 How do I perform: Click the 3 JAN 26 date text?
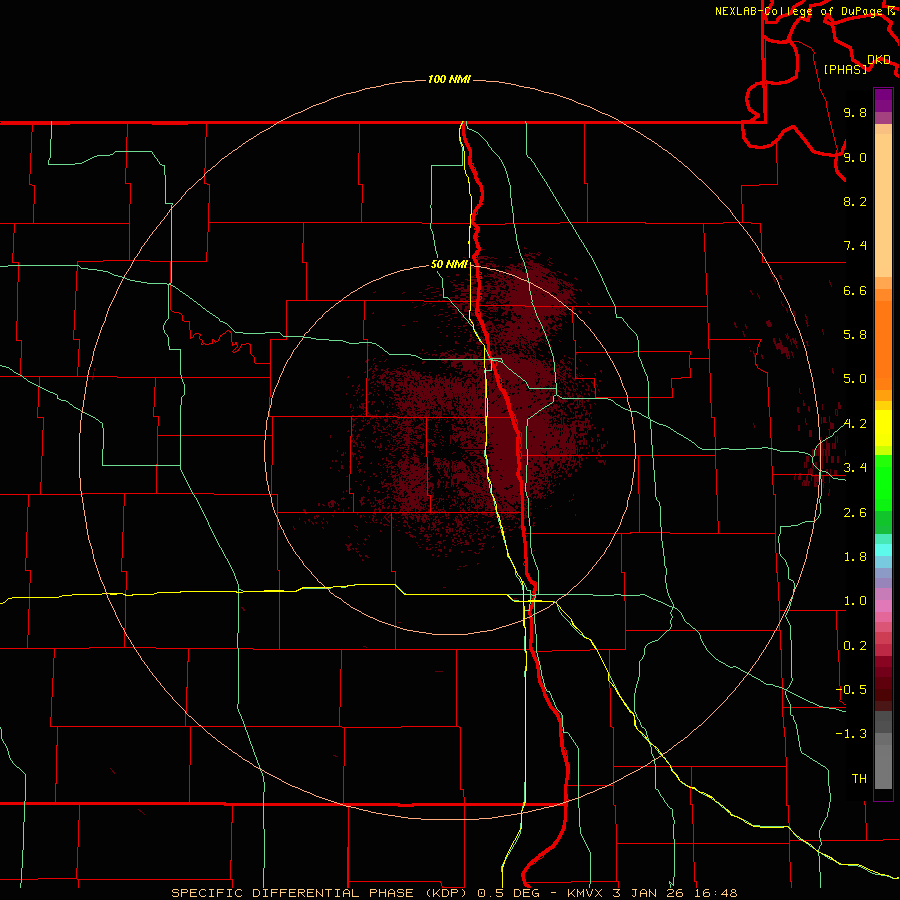pyautogui.click(x=649, y=893)
